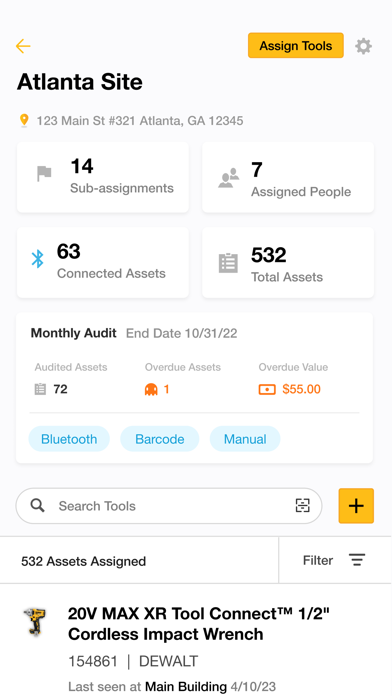
Task: Click the orange ghost Overdue Assets icon
Action: point(151,389)
